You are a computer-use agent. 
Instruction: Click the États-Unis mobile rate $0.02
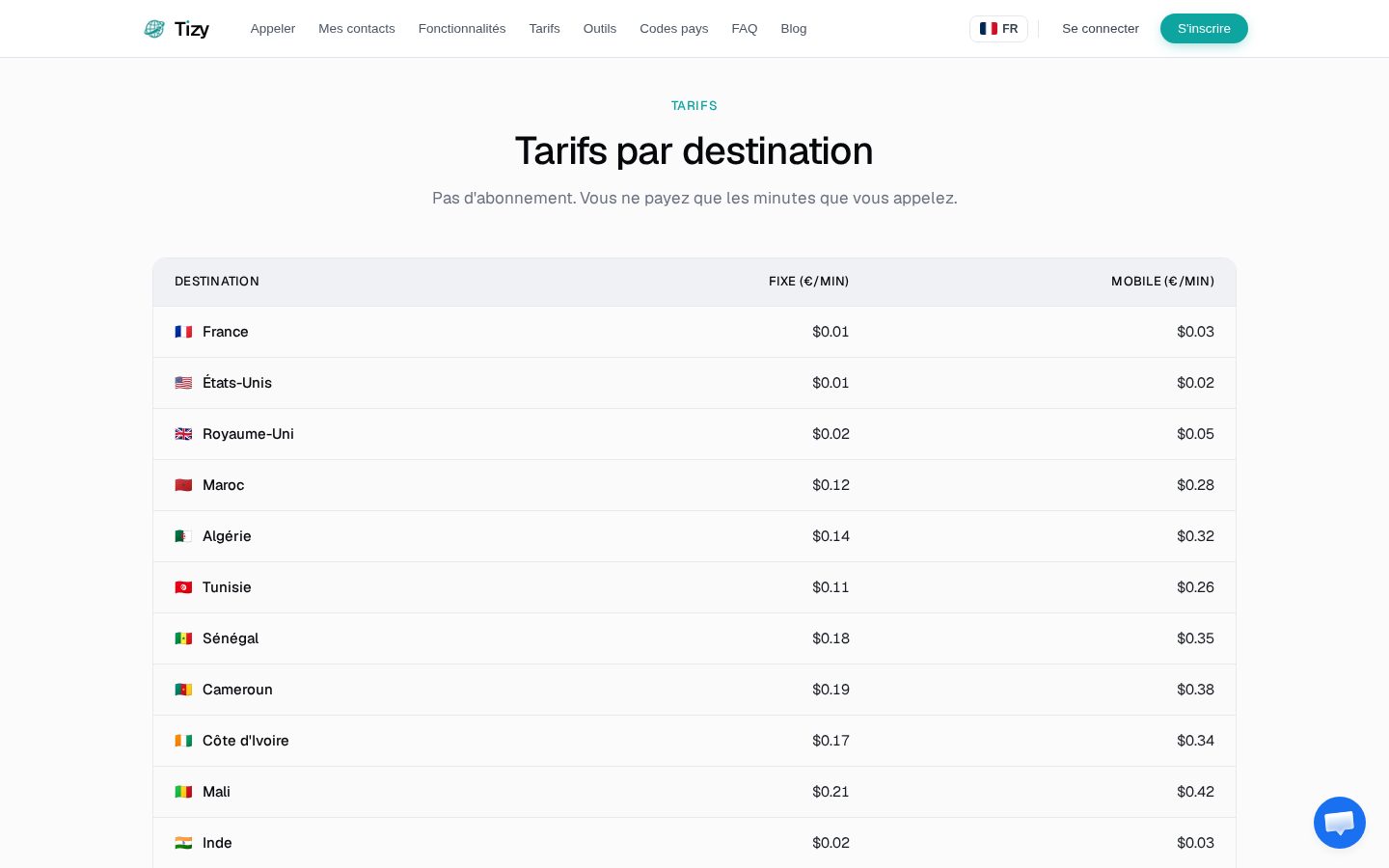pyautogui.click(x=1195, y=383)
